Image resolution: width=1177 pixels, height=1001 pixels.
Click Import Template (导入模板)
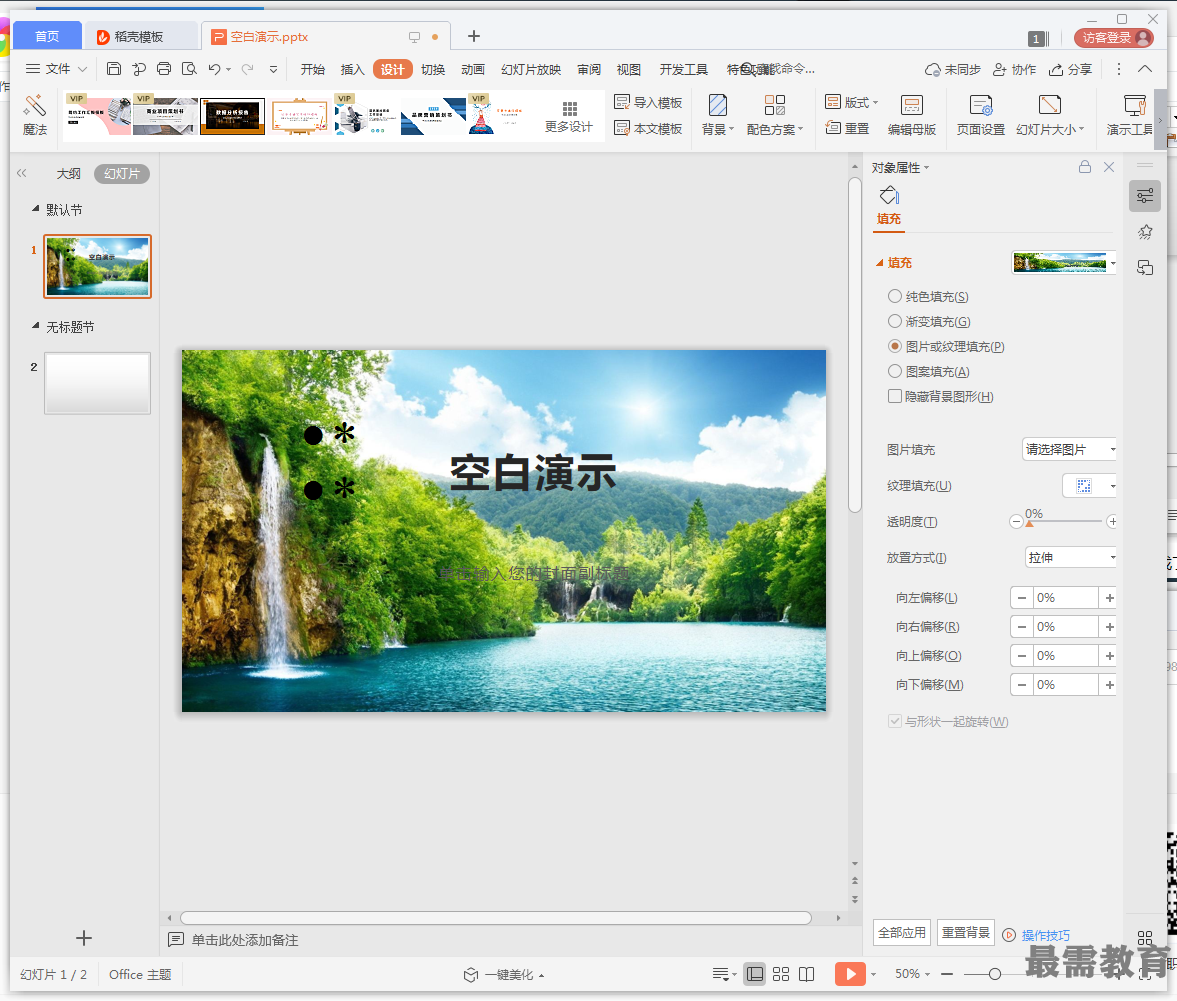pos(648,102)
